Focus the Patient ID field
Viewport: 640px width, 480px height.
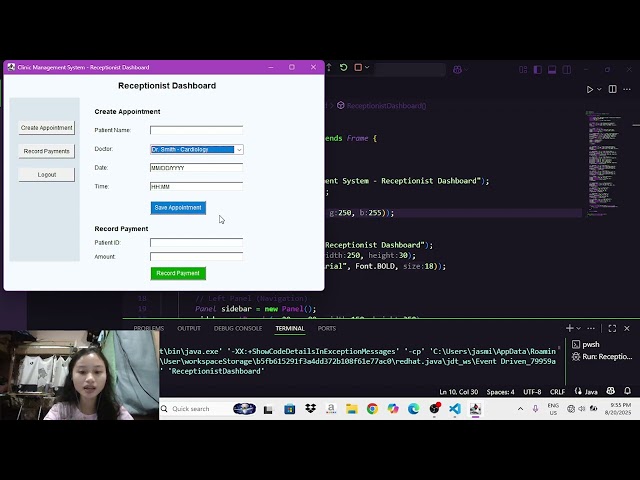point(196,242)
